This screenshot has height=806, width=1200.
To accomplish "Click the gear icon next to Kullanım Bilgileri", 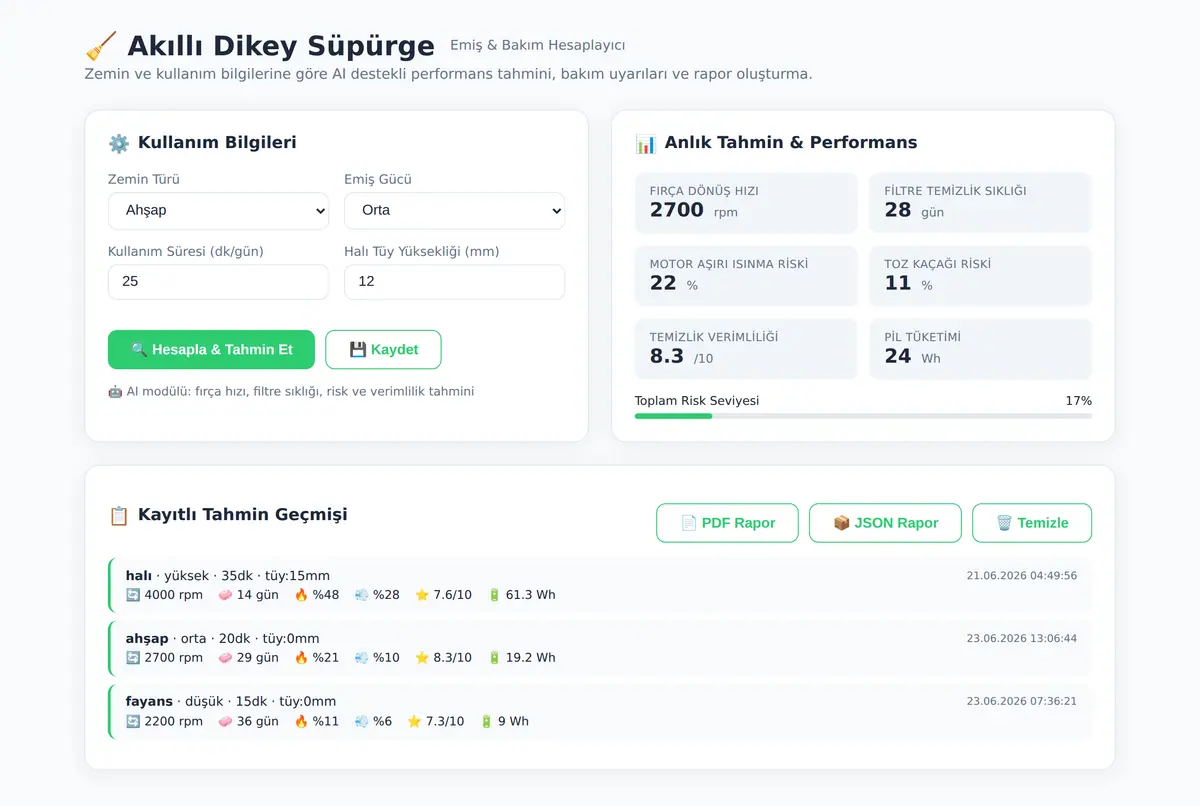I will click(119, 143).
